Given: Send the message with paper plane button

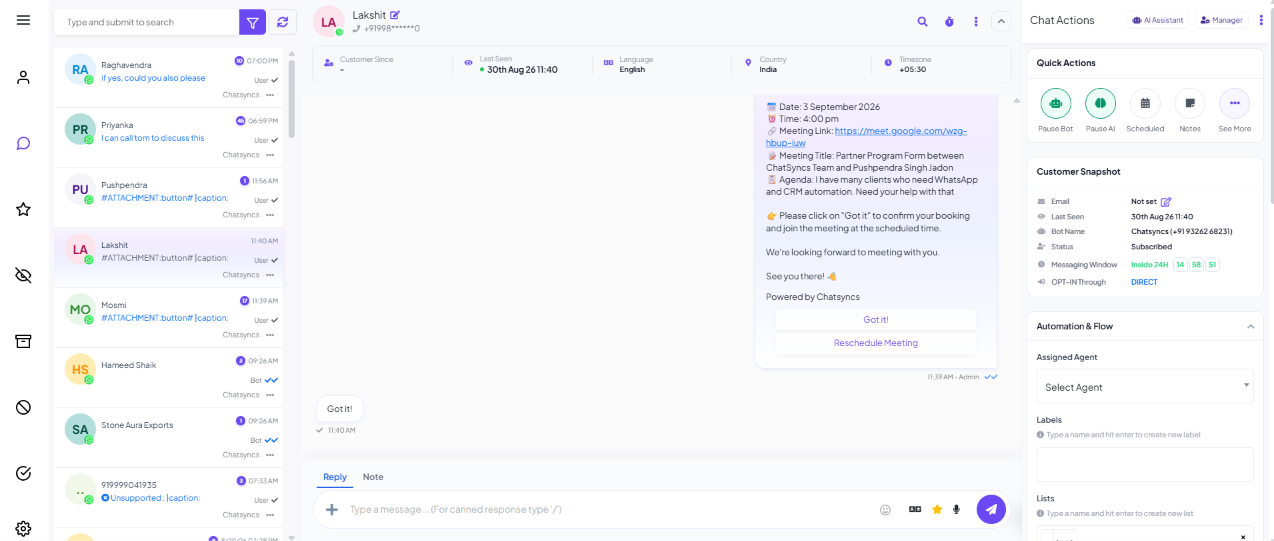Looking at the screenshot, I should click(991, 509).
